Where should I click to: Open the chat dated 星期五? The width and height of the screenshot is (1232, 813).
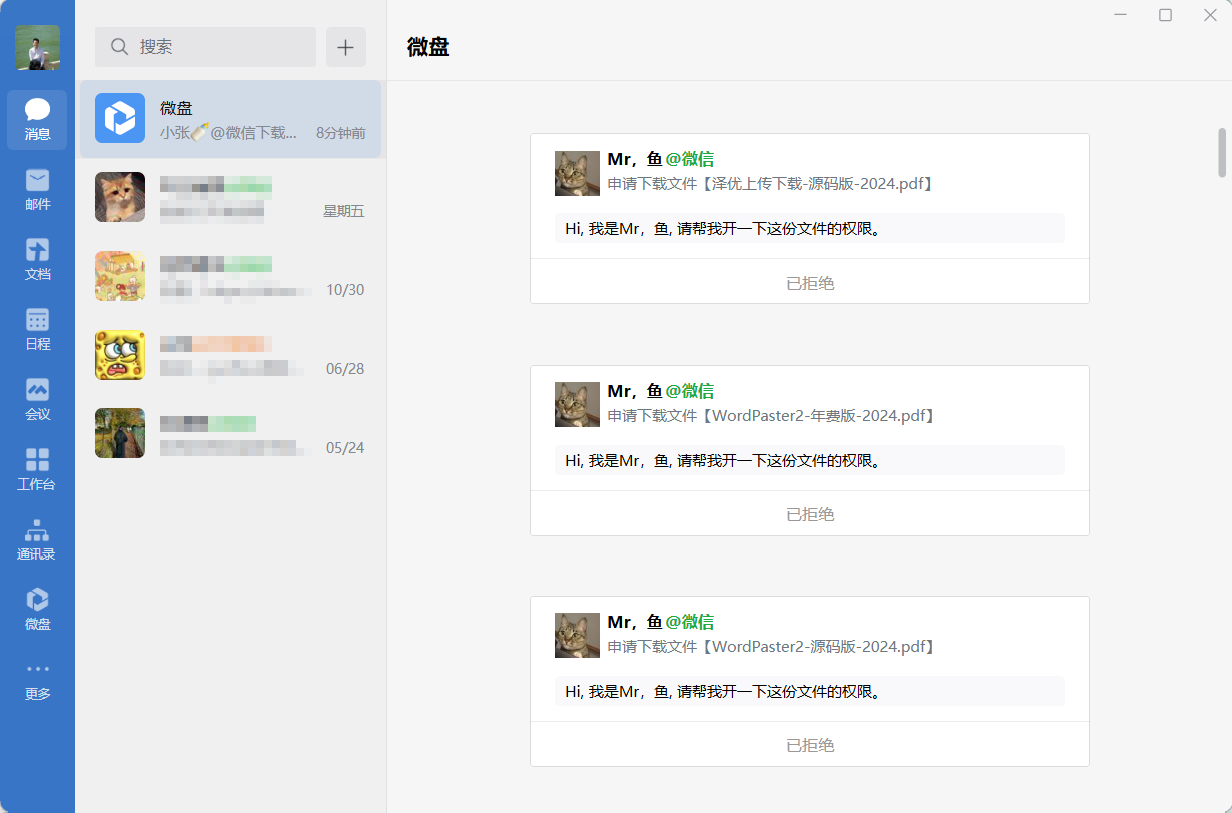pyautogui.click(x=230, y=197)
